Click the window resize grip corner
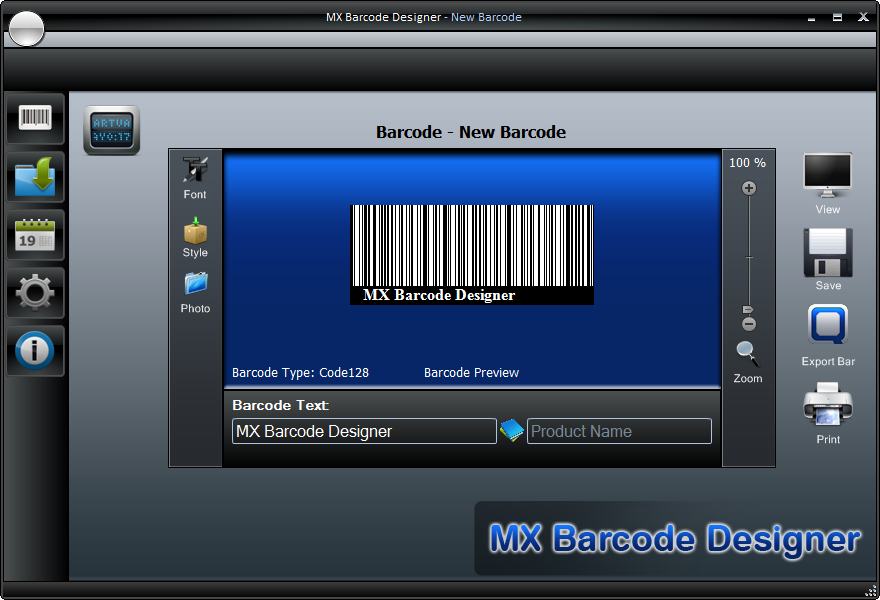 (x=870, y=590)
